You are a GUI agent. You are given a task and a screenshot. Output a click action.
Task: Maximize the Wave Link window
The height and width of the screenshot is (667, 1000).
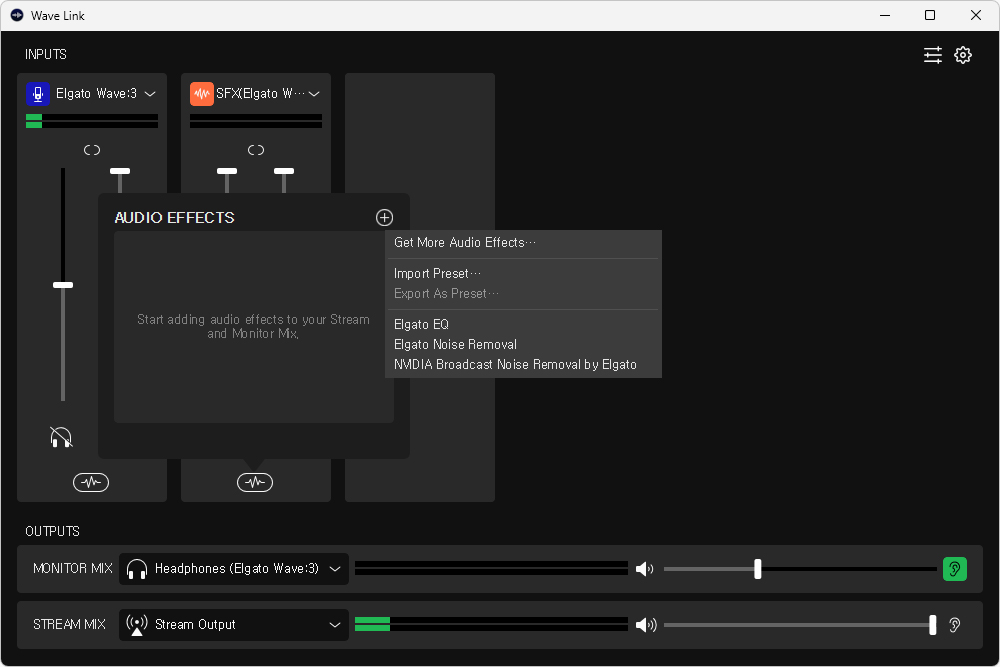930,15
